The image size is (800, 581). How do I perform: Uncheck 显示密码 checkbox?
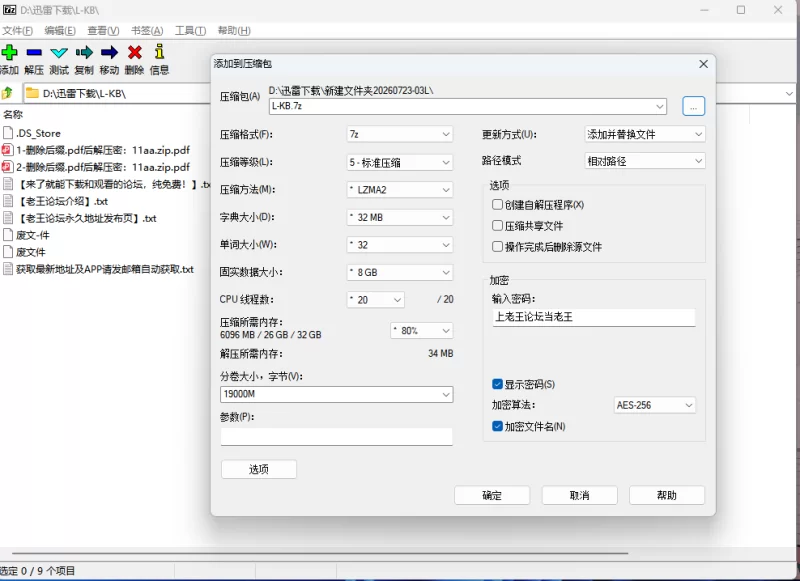[x=497, y=384]
